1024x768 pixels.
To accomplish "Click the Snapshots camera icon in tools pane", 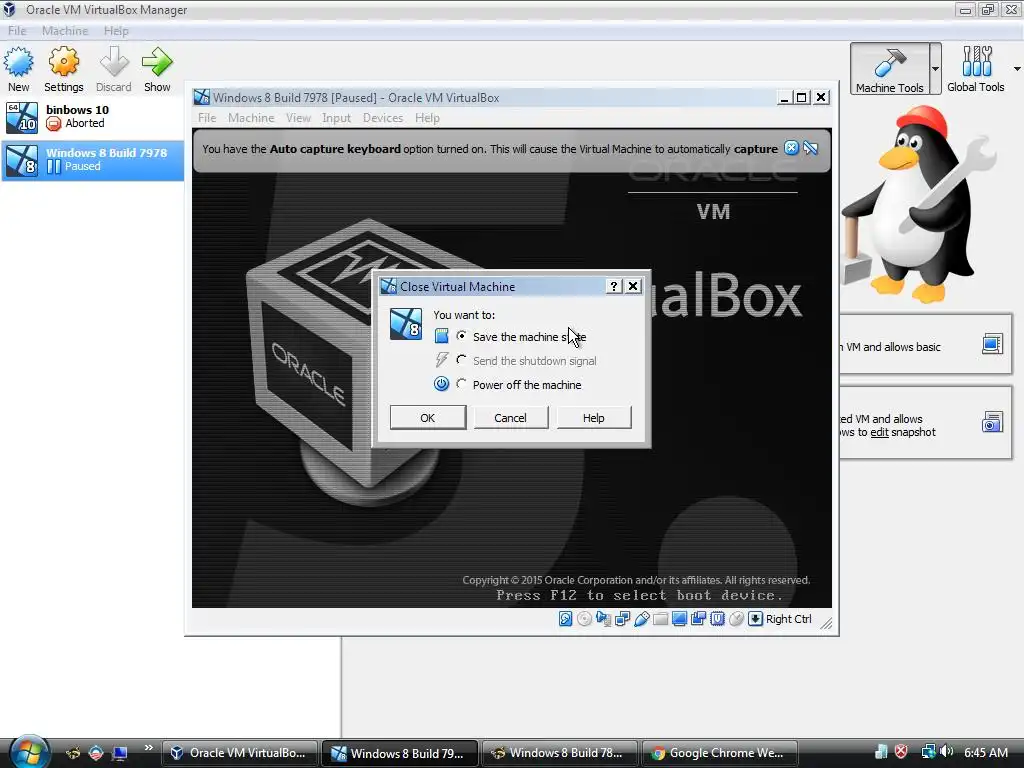I will 992,422.
